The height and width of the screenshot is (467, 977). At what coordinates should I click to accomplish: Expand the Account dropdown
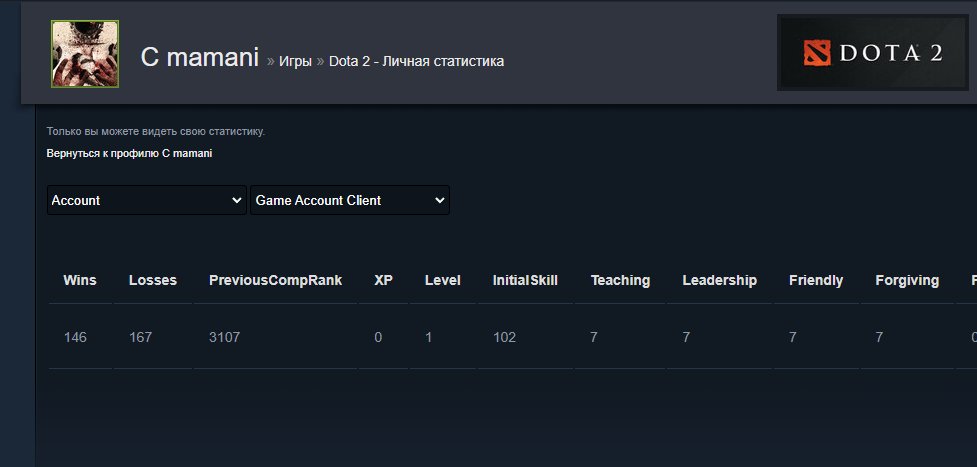click(x=146, y=200)
